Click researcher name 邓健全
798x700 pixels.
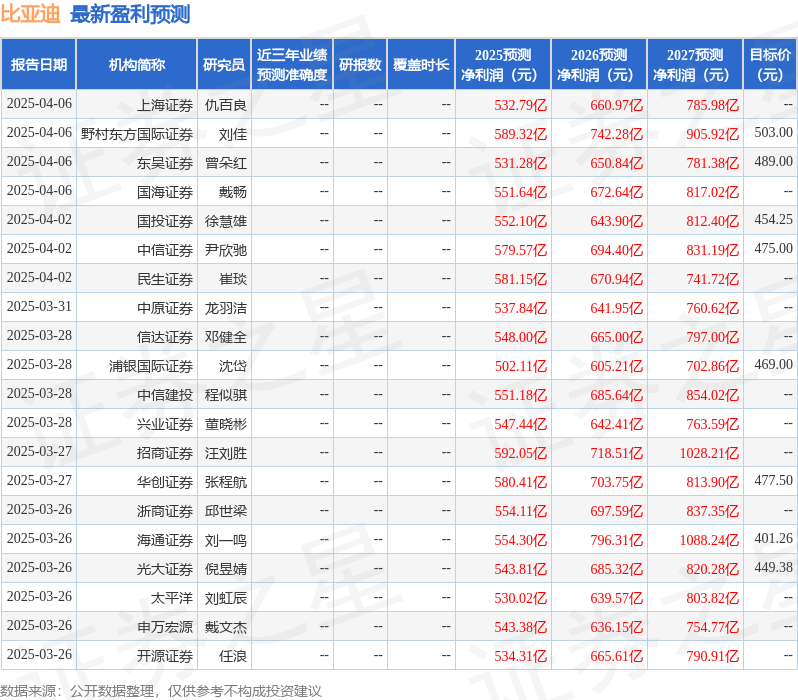(x=225, y=338)
